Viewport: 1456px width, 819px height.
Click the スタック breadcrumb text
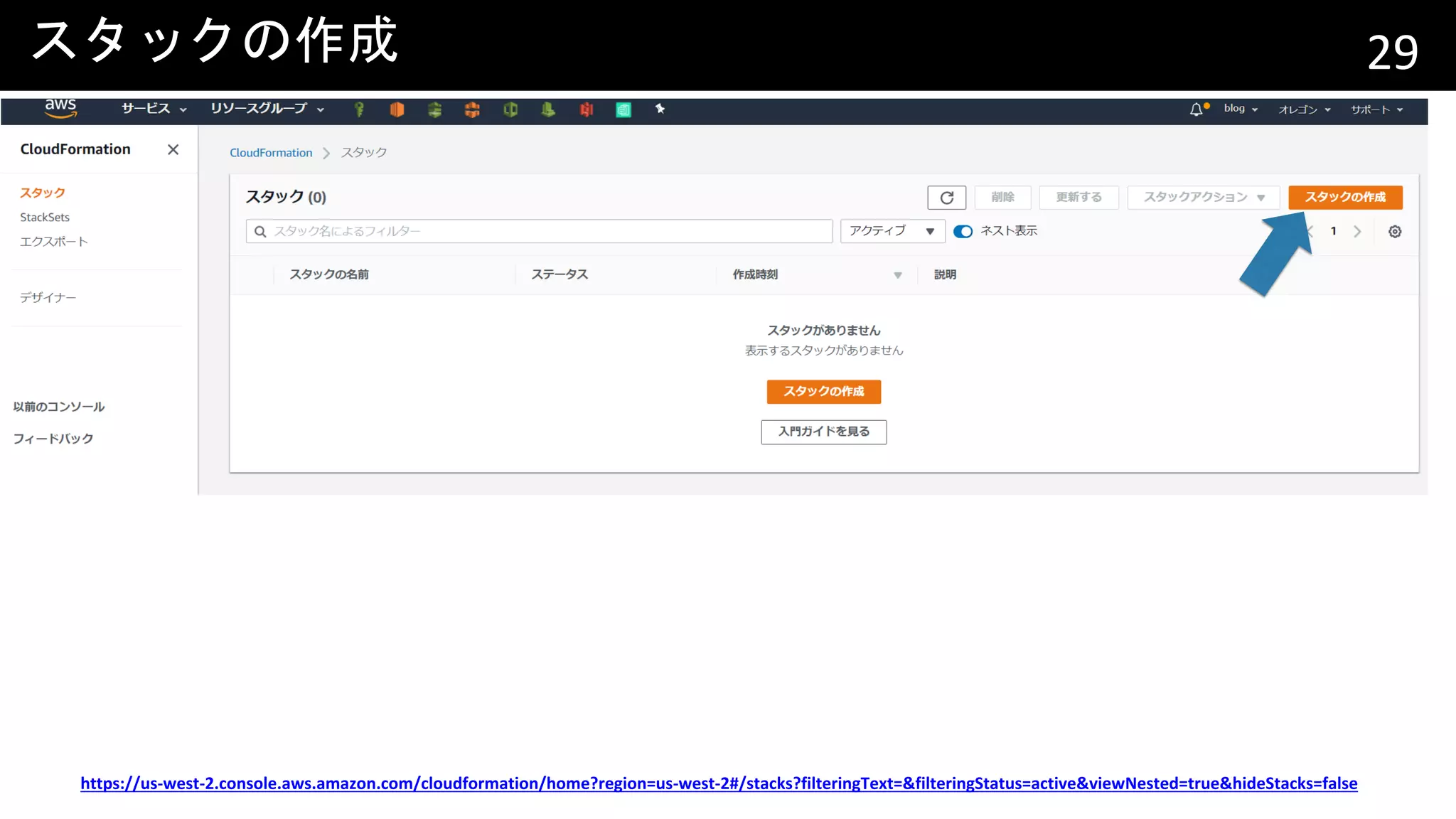pos(363,153)
